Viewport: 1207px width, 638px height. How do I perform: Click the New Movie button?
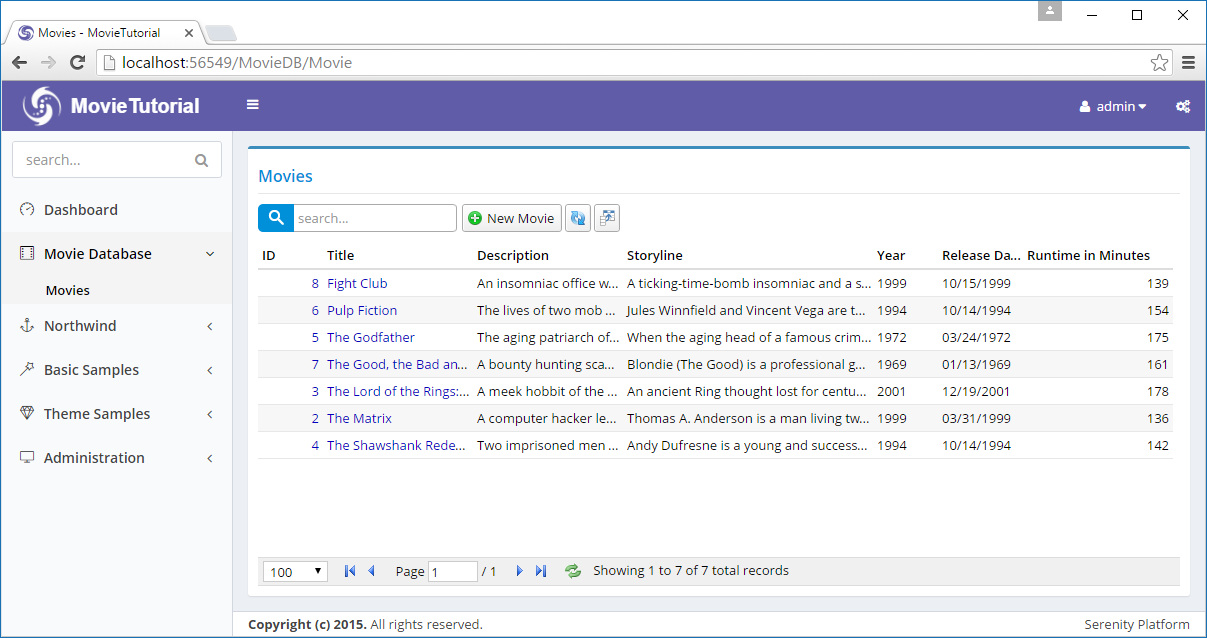(x=511, y=218)
